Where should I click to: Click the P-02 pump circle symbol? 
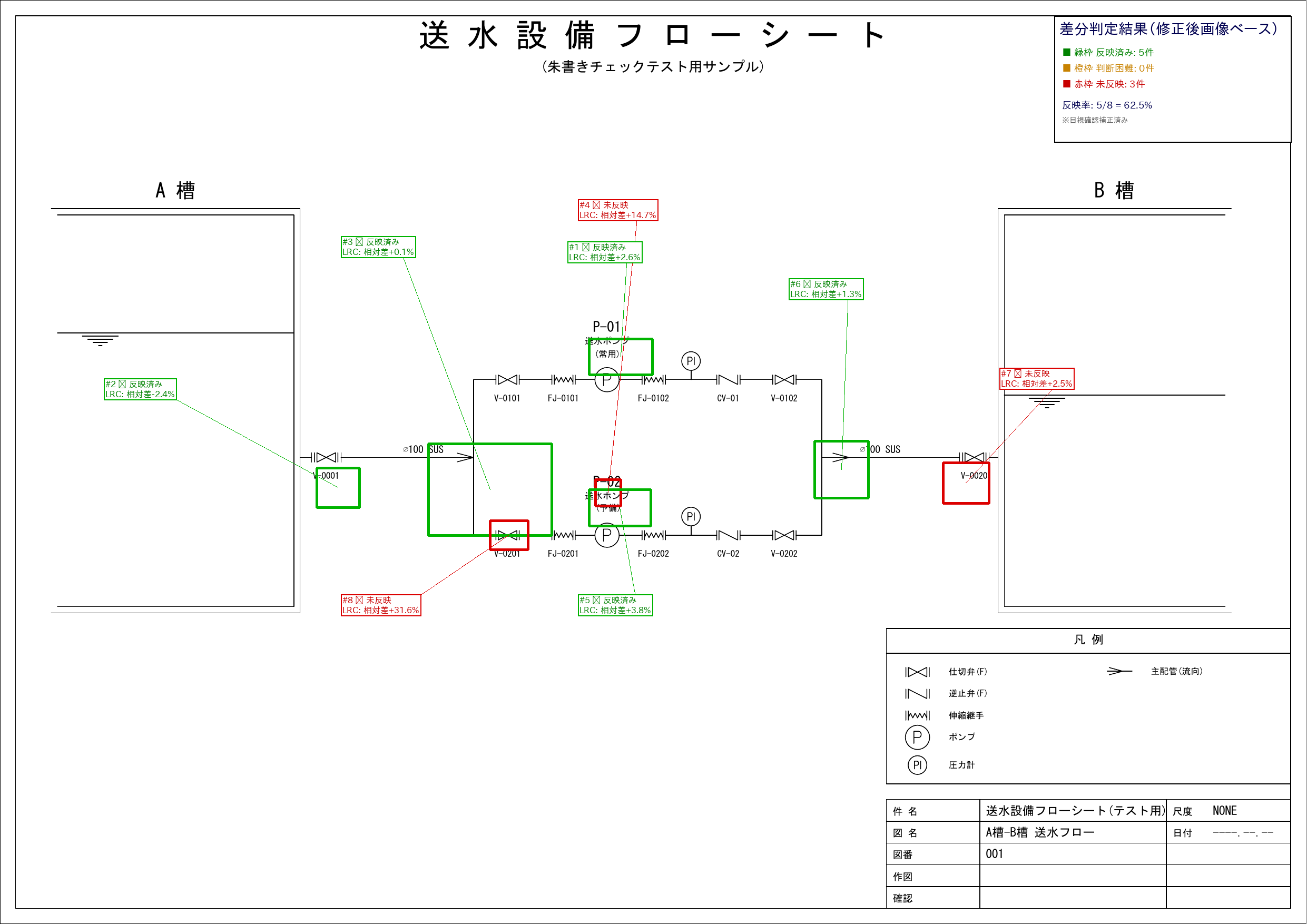607,535
